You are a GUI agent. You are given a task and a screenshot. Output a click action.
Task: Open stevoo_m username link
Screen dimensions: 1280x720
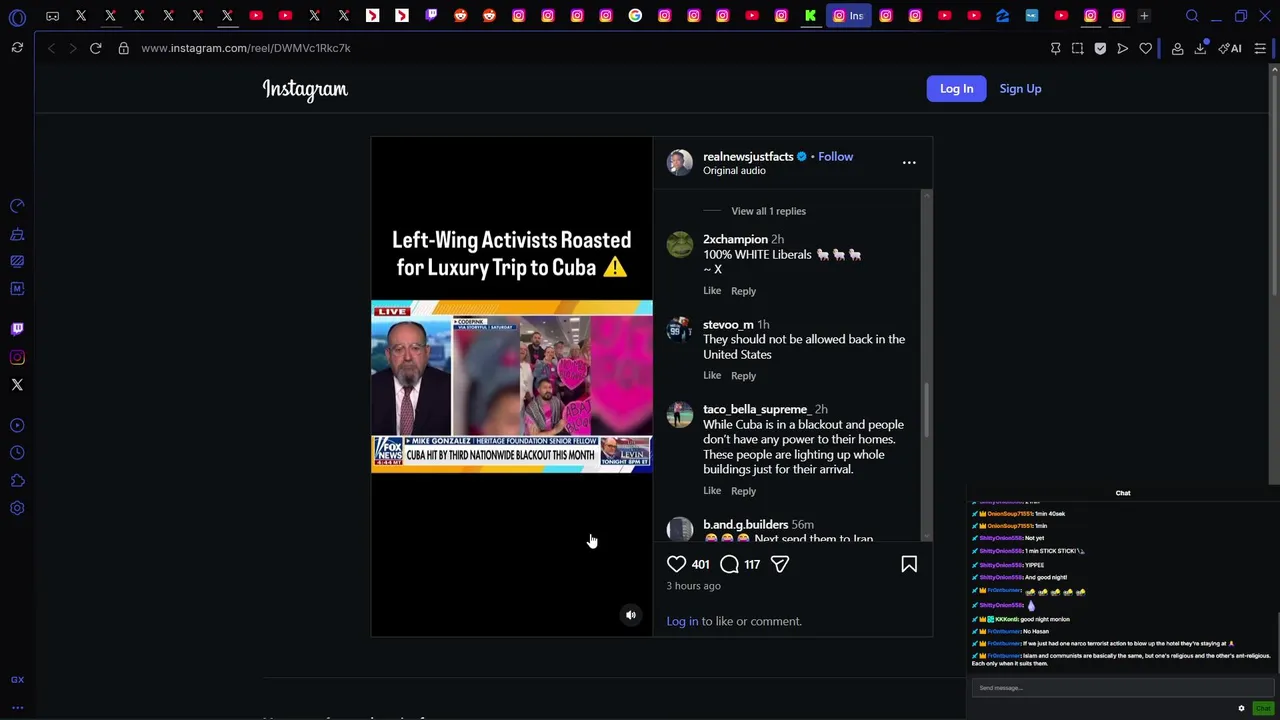(728, 324)
